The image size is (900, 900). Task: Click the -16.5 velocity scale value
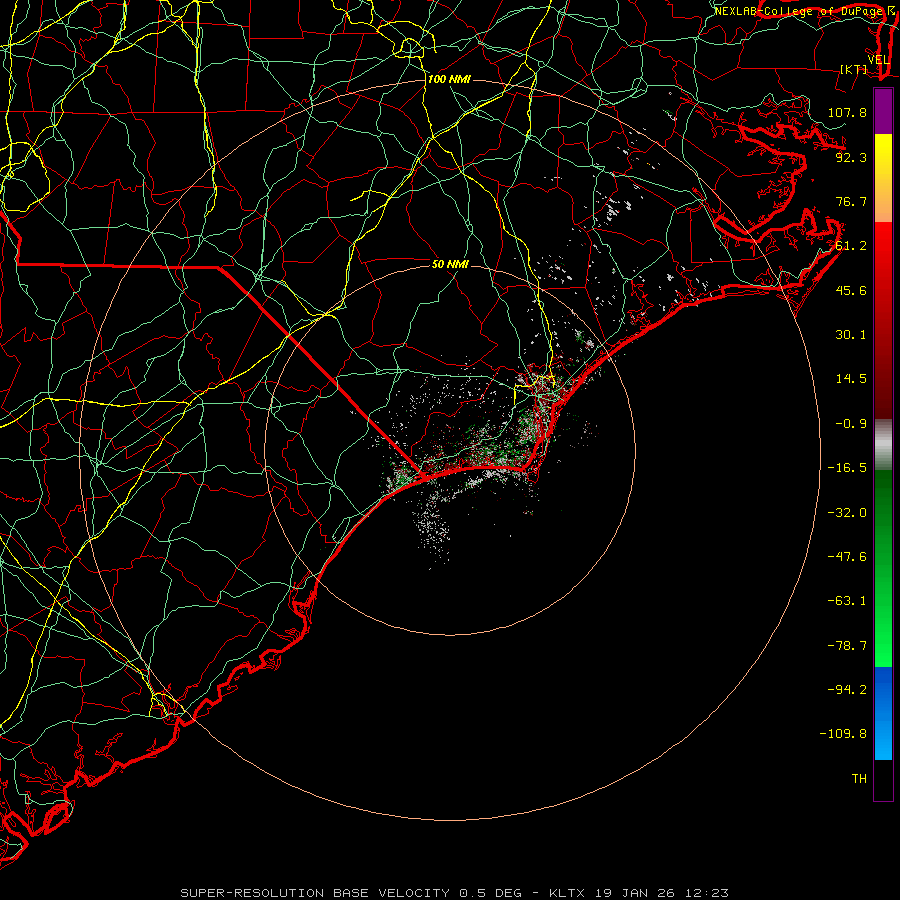847,468
